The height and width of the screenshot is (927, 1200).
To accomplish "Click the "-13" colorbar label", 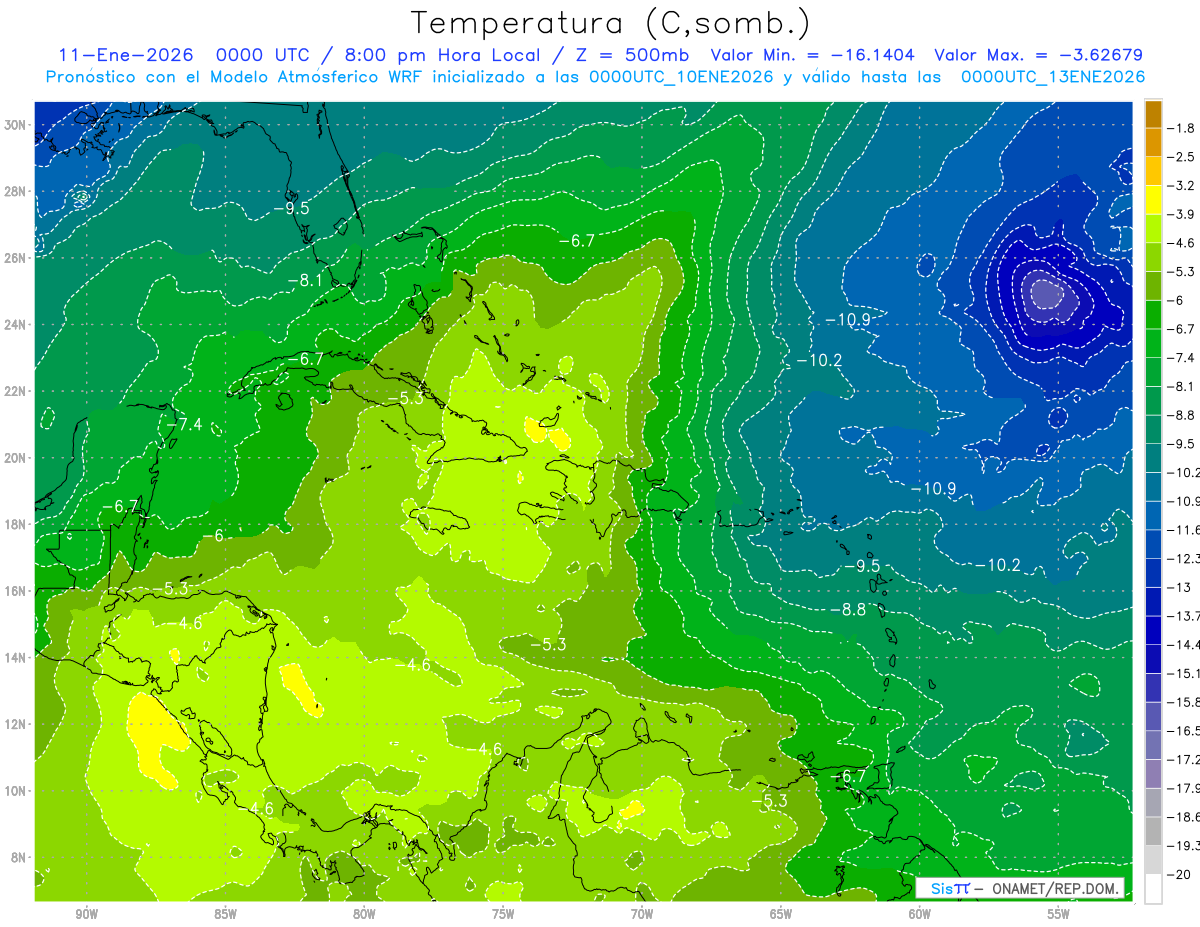I will [1180, 587].
